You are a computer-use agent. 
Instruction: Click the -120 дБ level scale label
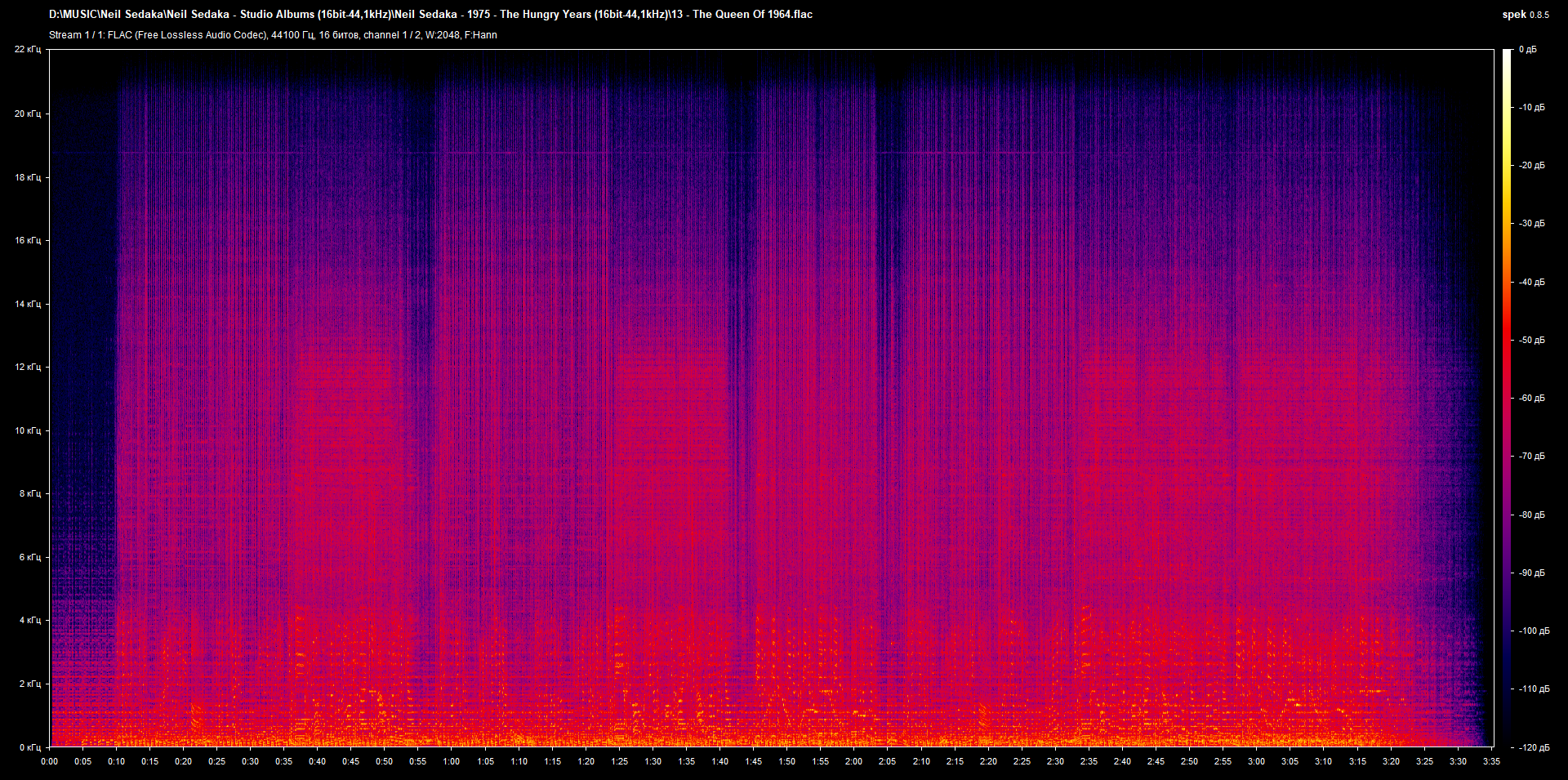pos(1534,747)
